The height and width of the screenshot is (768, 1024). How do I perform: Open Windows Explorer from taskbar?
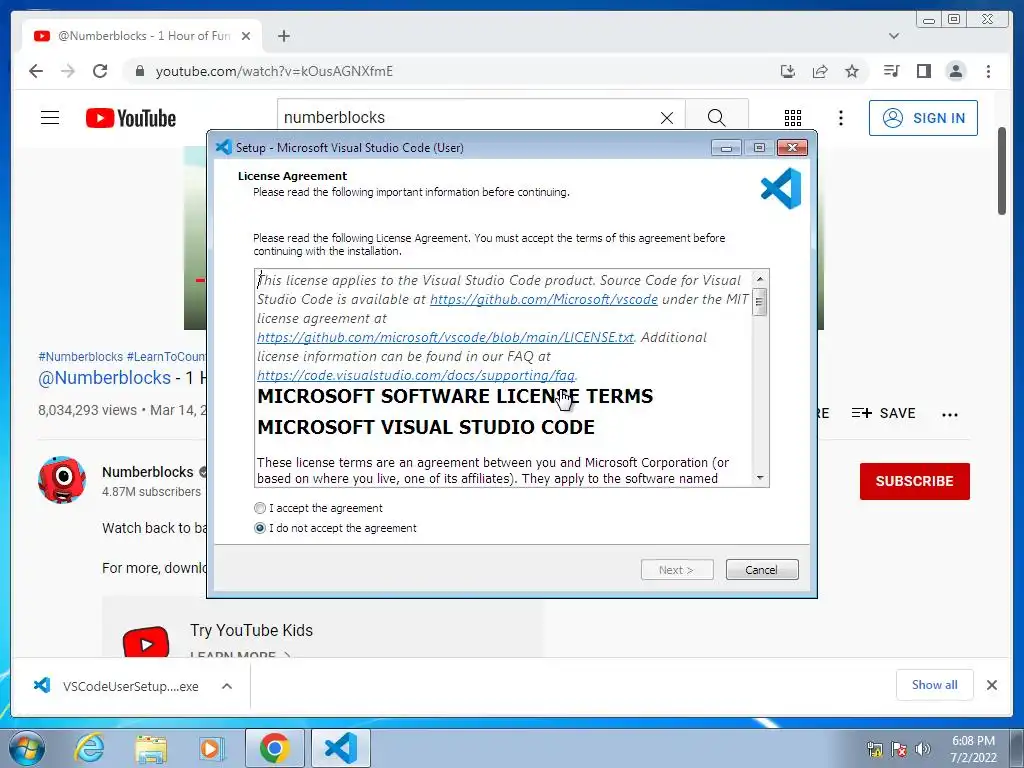click(151, 748)
